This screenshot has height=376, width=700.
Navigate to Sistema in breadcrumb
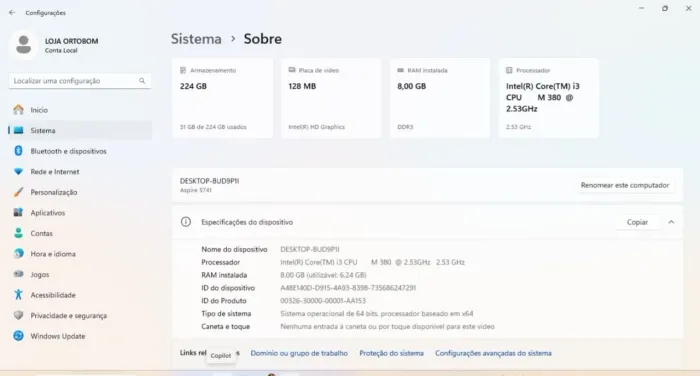[196, 39]
